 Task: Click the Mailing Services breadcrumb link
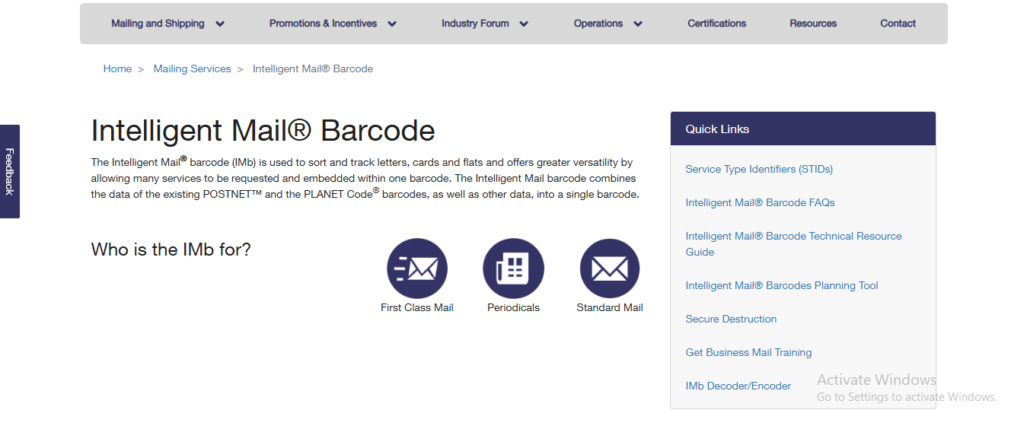point(192,69)
